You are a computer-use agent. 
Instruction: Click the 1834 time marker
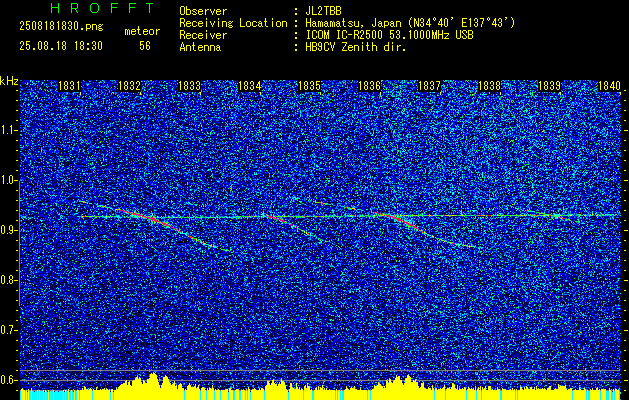tap(250, 86)
